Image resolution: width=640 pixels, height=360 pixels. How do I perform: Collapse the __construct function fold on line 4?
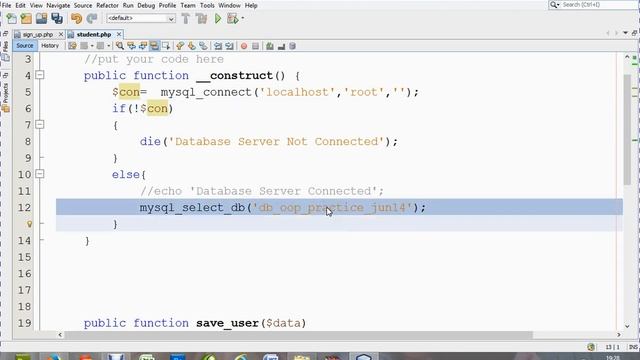click(40, 75)
